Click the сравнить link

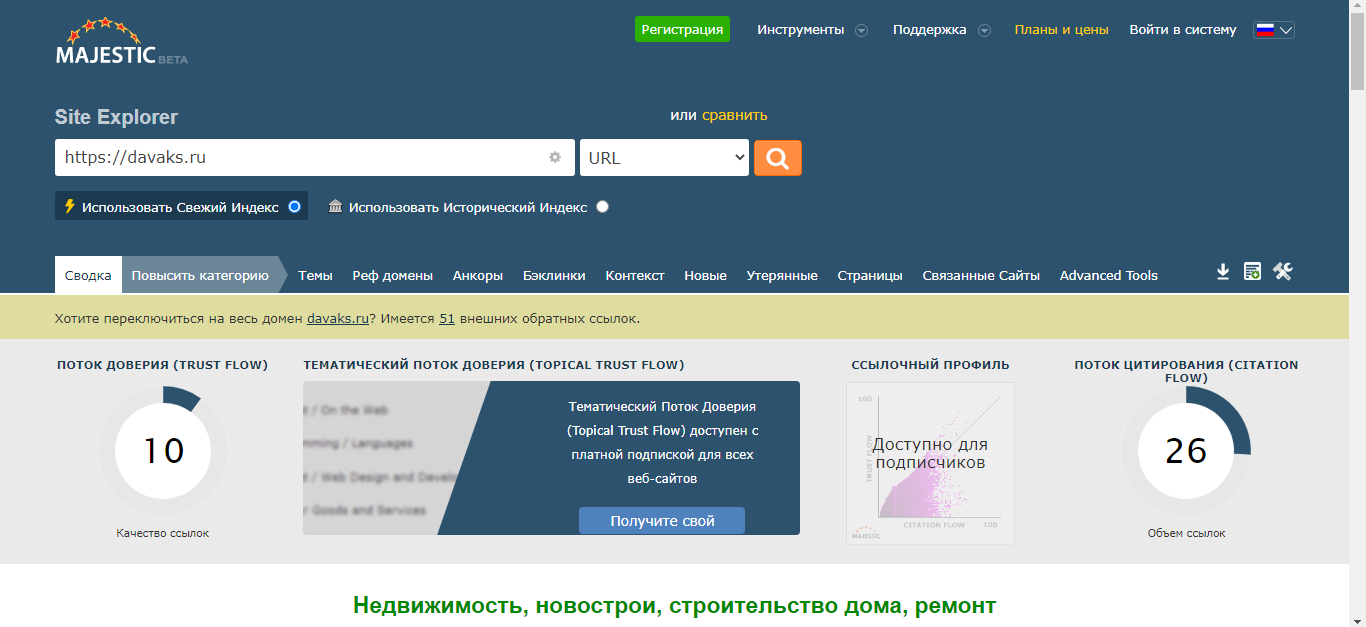click(735, 115)
